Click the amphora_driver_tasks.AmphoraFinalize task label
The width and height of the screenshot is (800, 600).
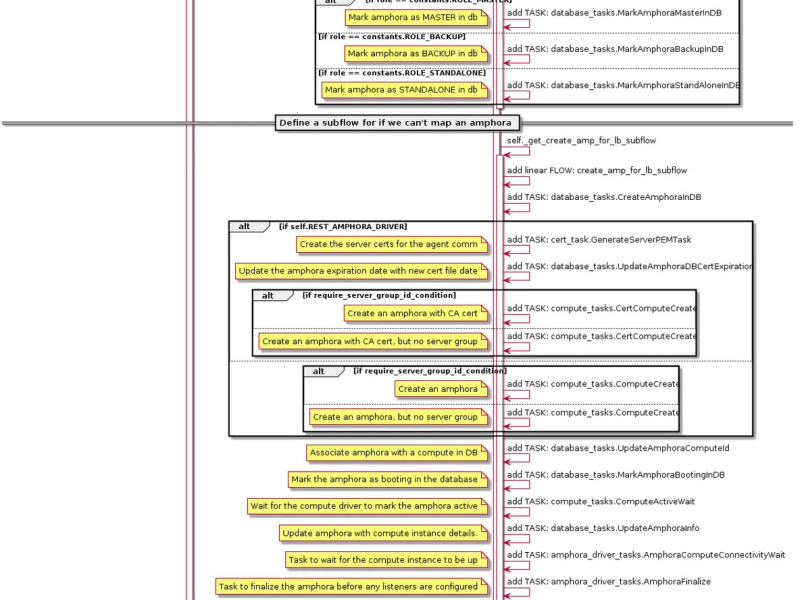[x=609, y=581]
